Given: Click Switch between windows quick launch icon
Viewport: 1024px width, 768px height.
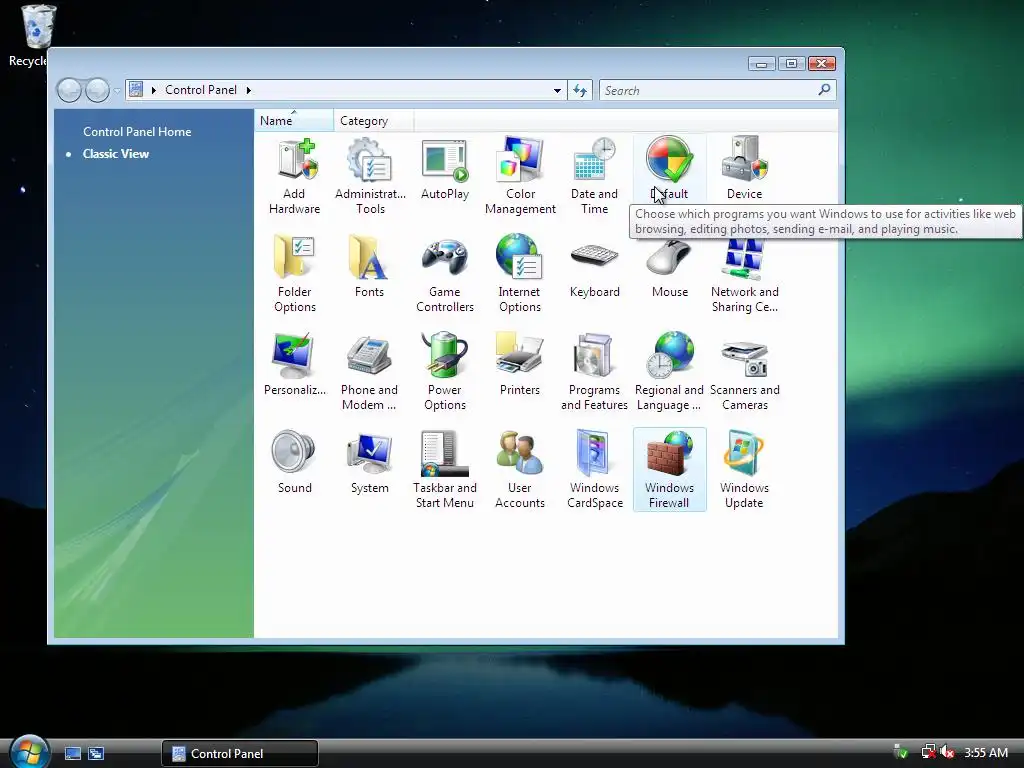Looking at the screenshot, I should [x=96, y=754].
